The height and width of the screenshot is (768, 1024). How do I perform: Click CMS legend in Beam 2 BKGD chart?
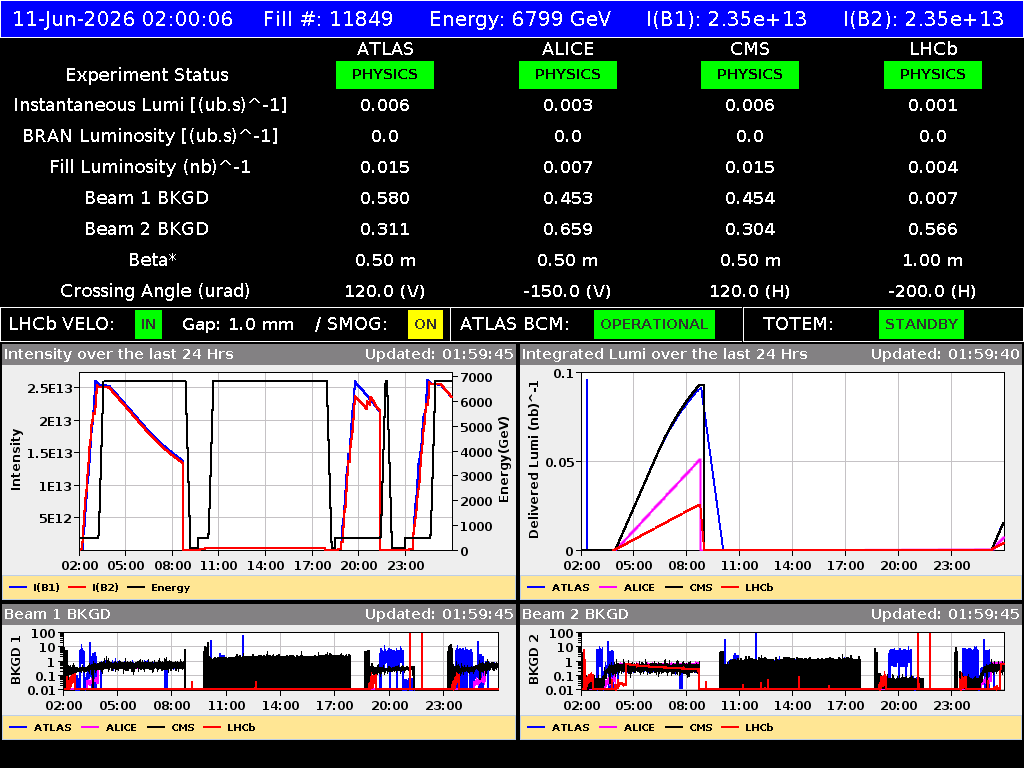pos(688,728)
